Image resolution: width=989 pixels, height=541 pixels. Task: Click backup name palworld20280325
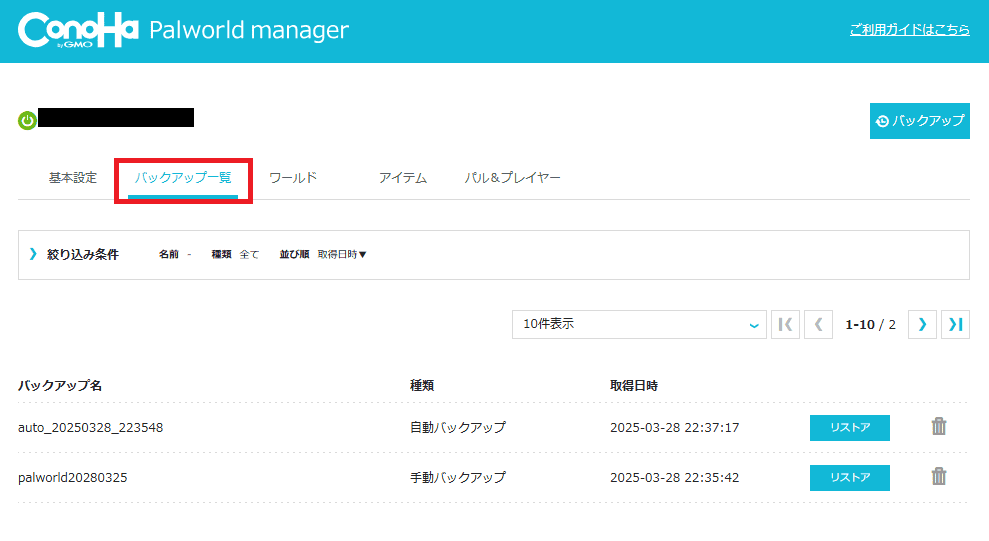tap(73, 477)
